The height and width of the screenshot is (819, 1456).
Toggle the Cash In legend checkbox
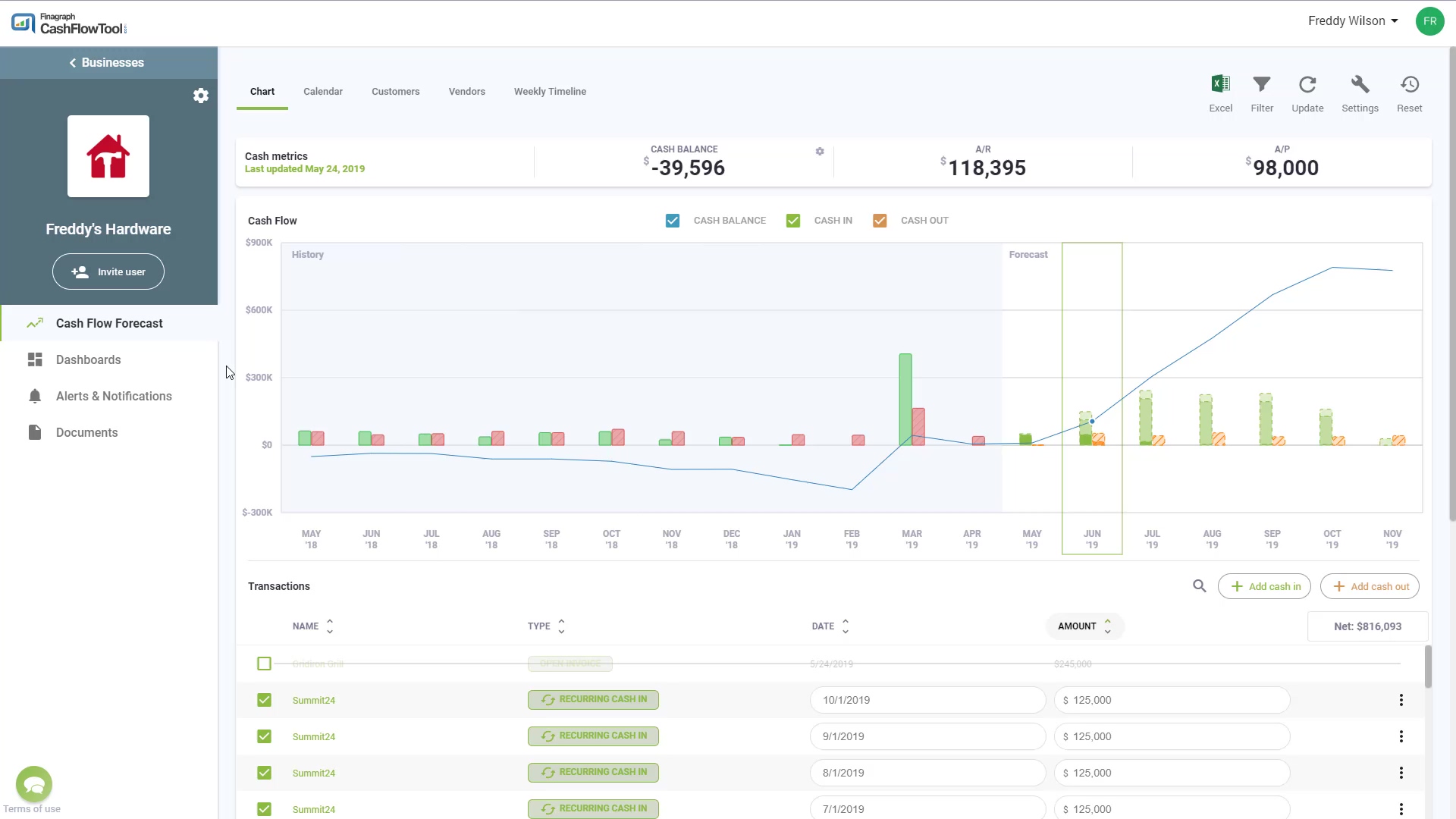click(793, 221)
